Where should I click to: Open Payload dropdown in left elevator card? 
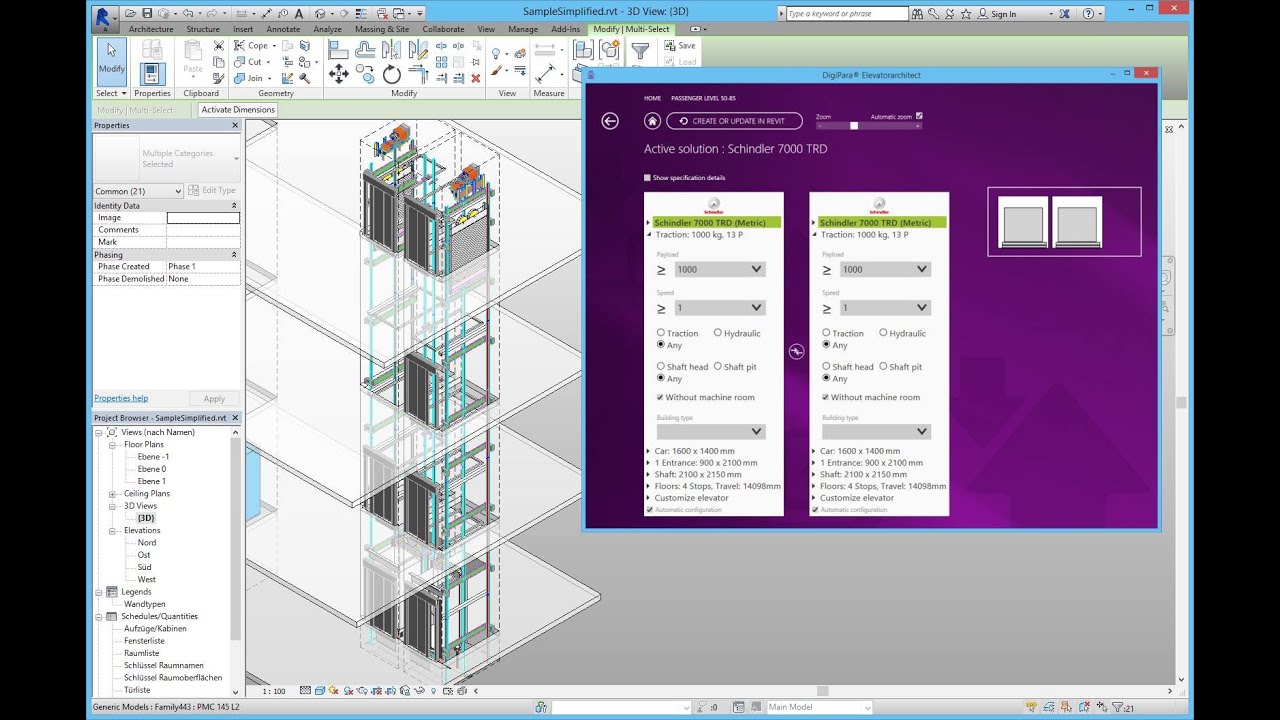point(718,269)
